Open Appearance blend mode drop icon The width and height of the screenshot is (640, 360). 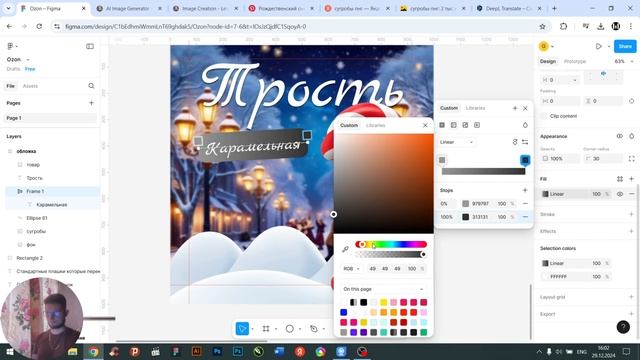tap(631, 136)
